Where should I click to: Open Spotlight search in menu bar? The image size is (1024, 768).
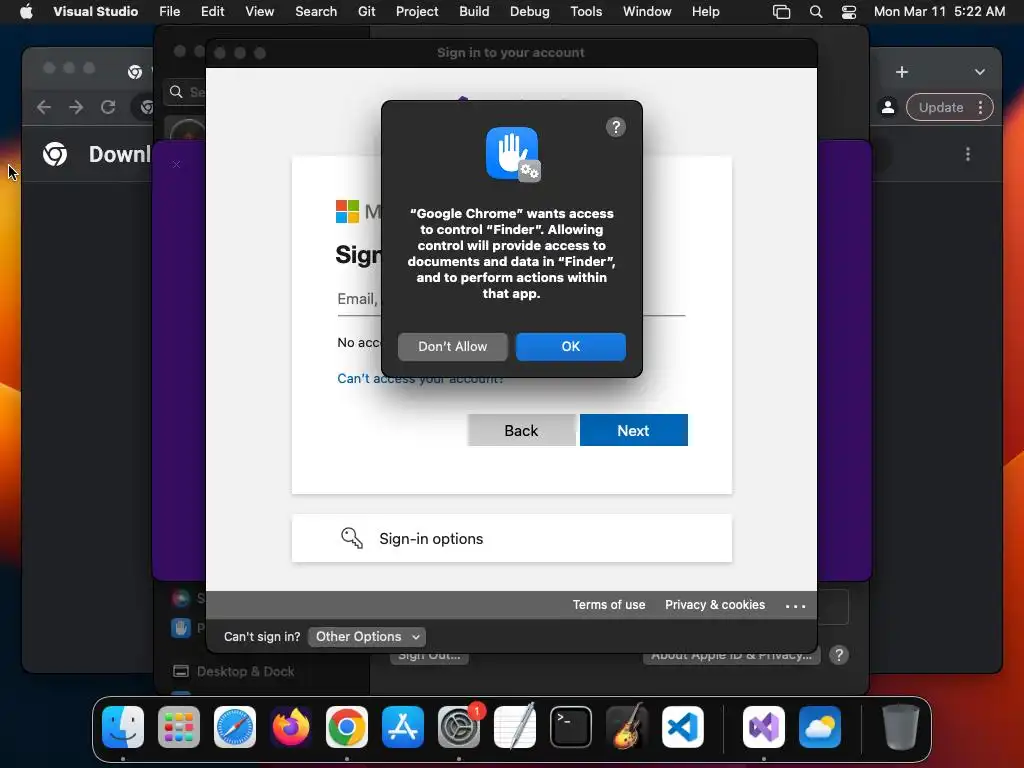click(x=816, y=12)
